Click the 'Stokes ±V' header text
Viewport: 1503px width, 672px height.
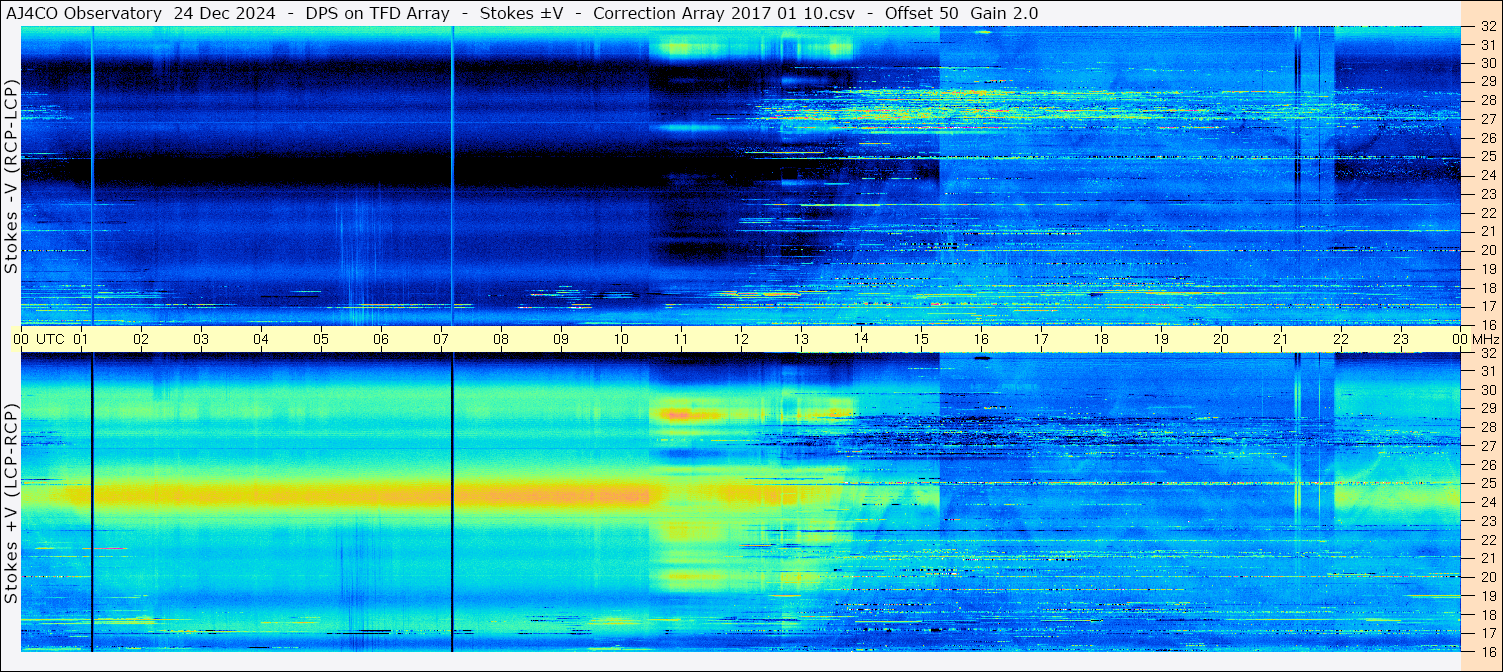(521, 13)
